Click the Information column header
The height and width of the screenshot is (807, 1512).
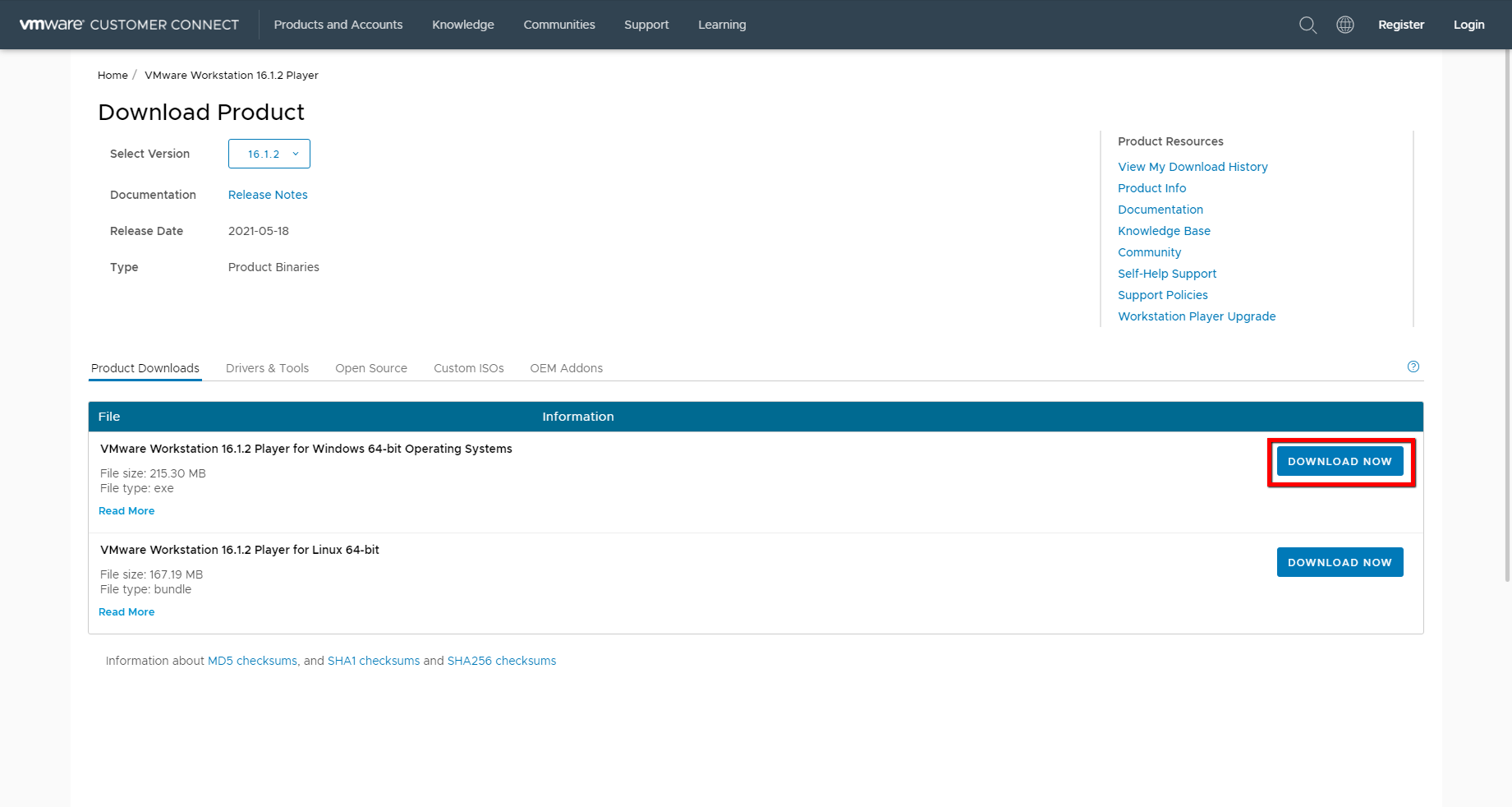pos(578,417)
